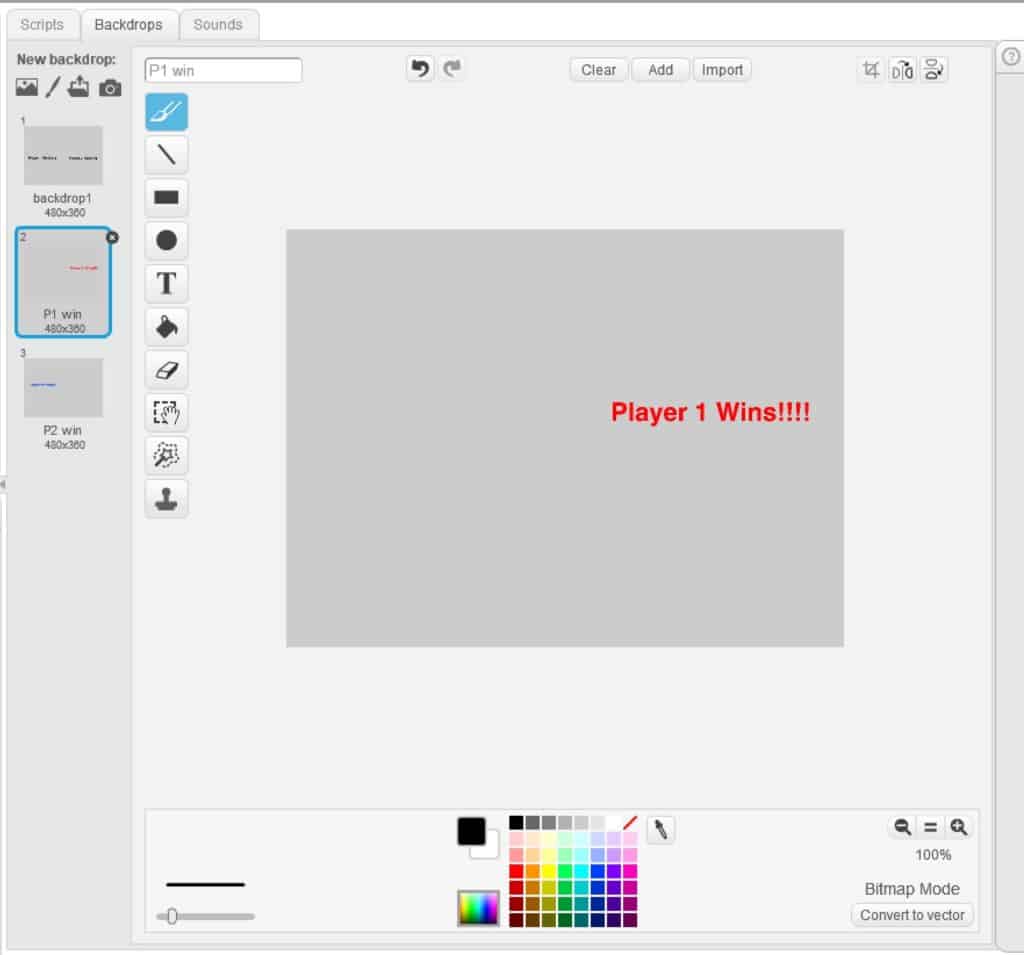
Task: Click the Clear button
Action: [598, 70]
